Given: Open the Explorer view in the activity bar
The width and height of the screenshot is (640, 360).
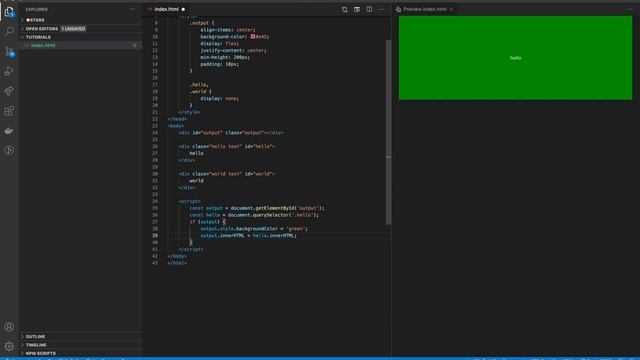Looking at the screenshot, I should tap(9, 12).
